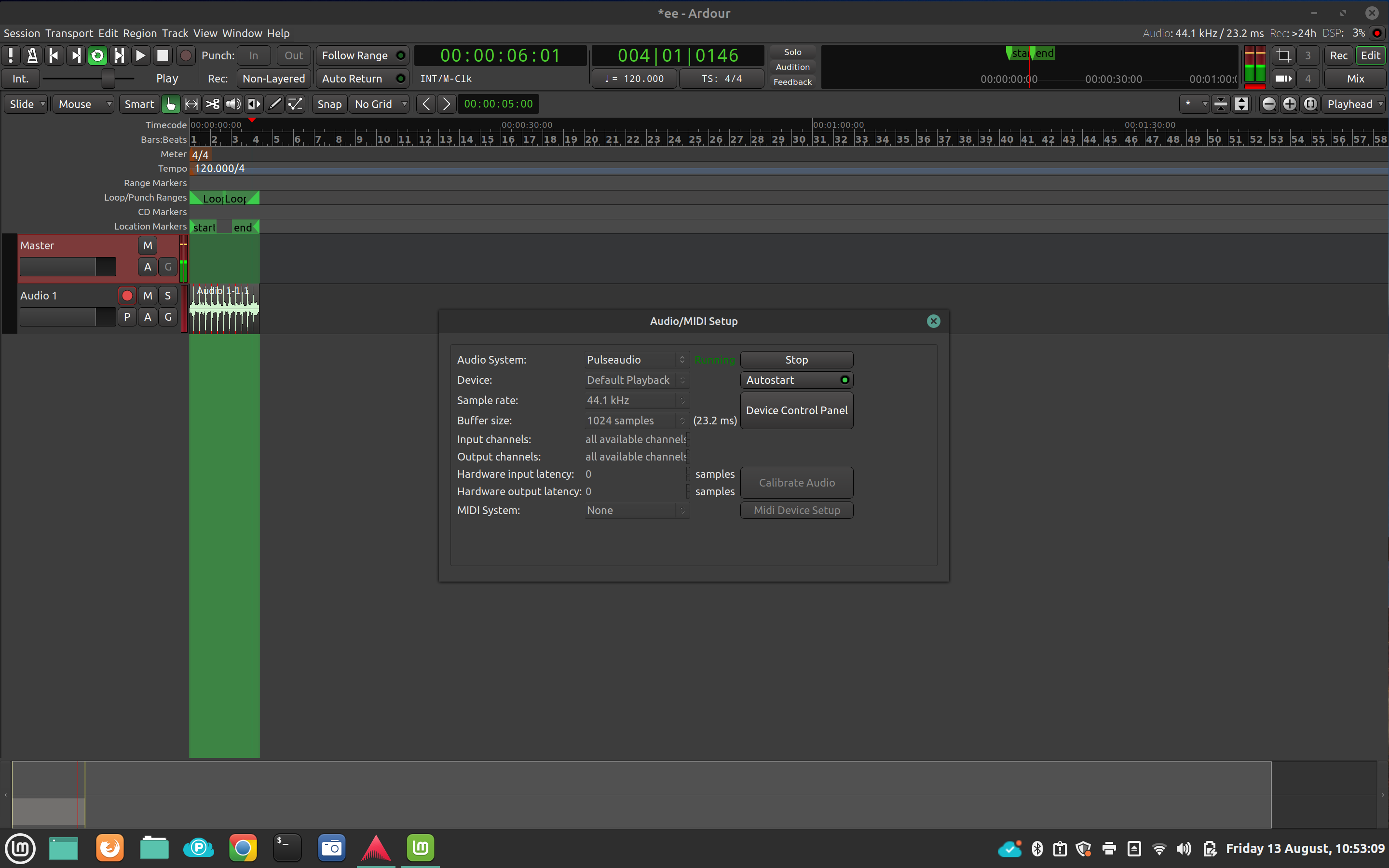Open the Device Control Panel

[796, 410]
